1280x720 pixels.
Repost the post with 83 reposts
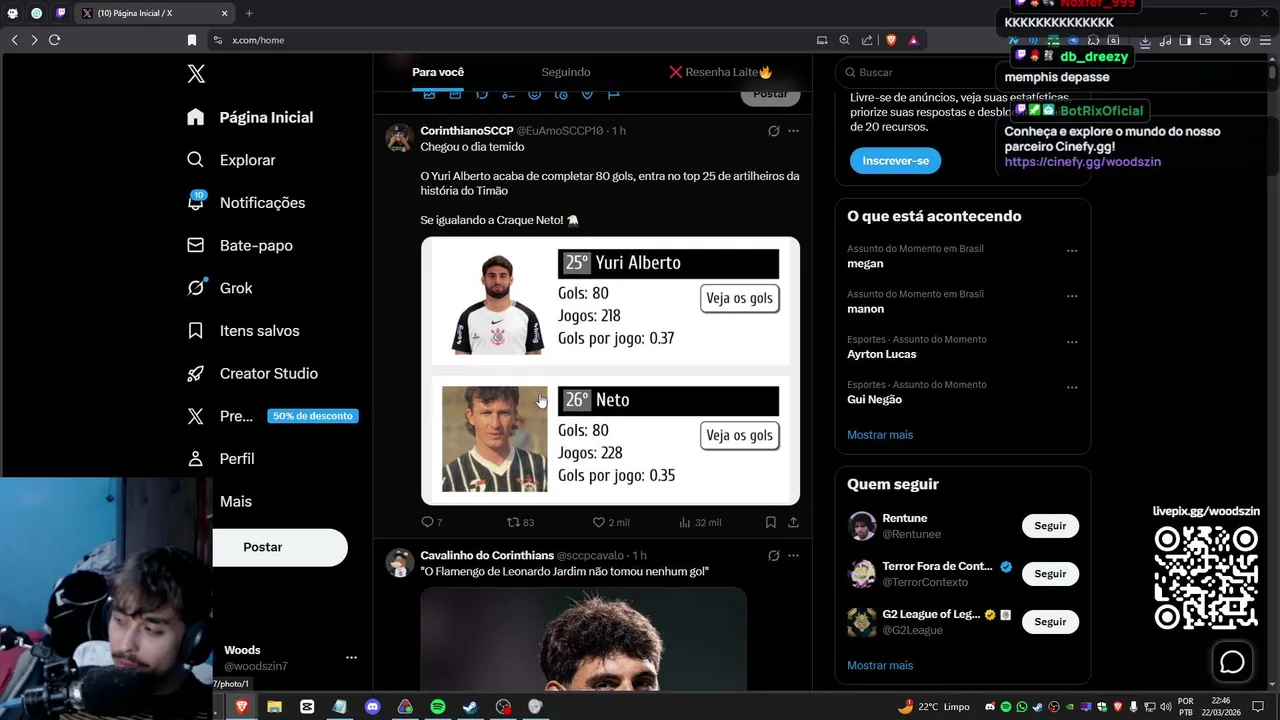[520, 522]
